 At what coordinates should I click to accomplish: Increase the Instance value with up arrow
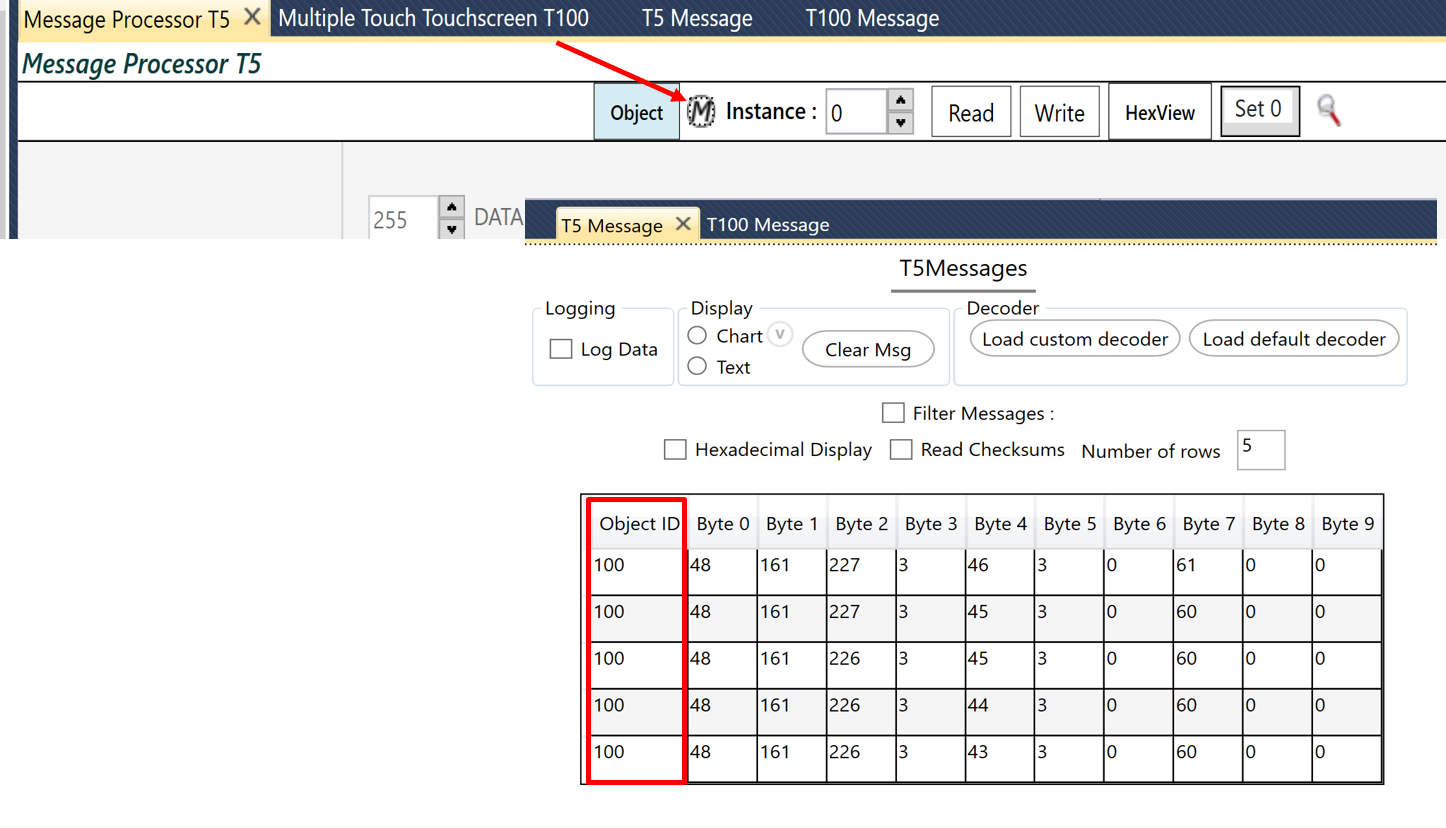tap(901, 100)
